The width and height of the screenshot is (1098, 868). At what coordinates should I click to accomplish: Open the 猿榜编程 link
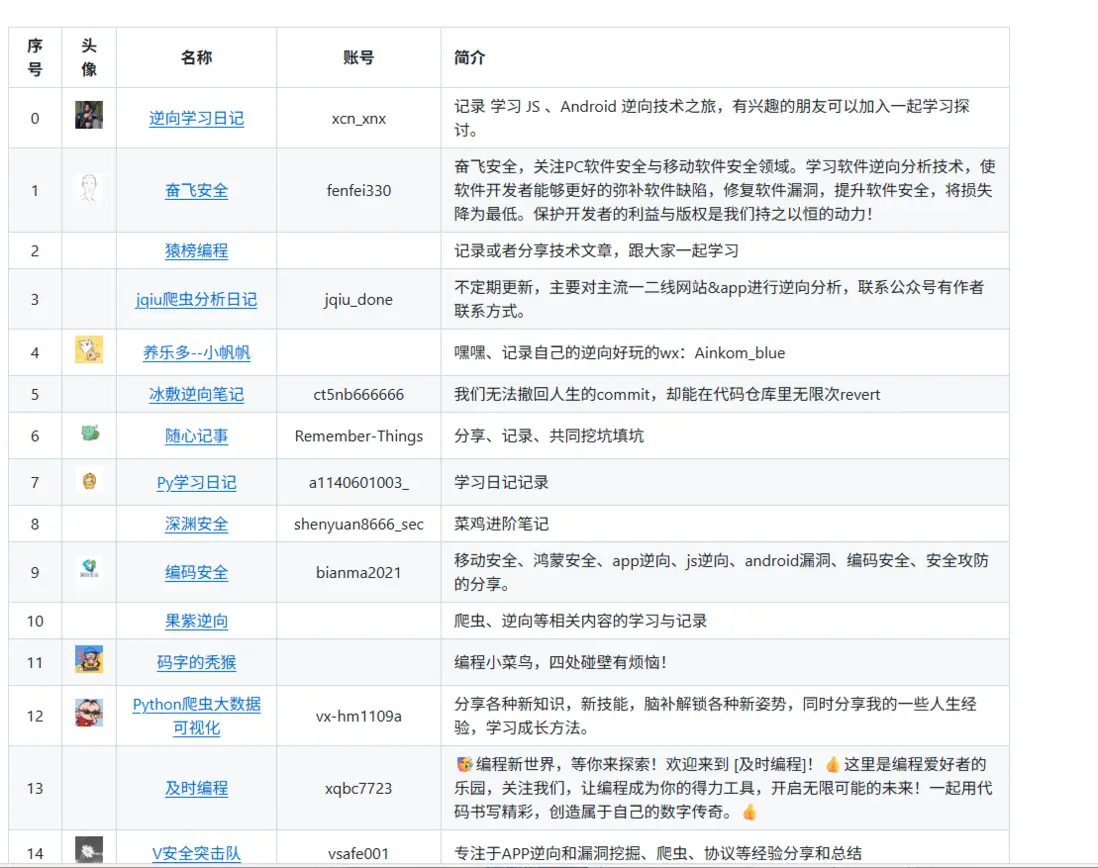pos(196,251)
